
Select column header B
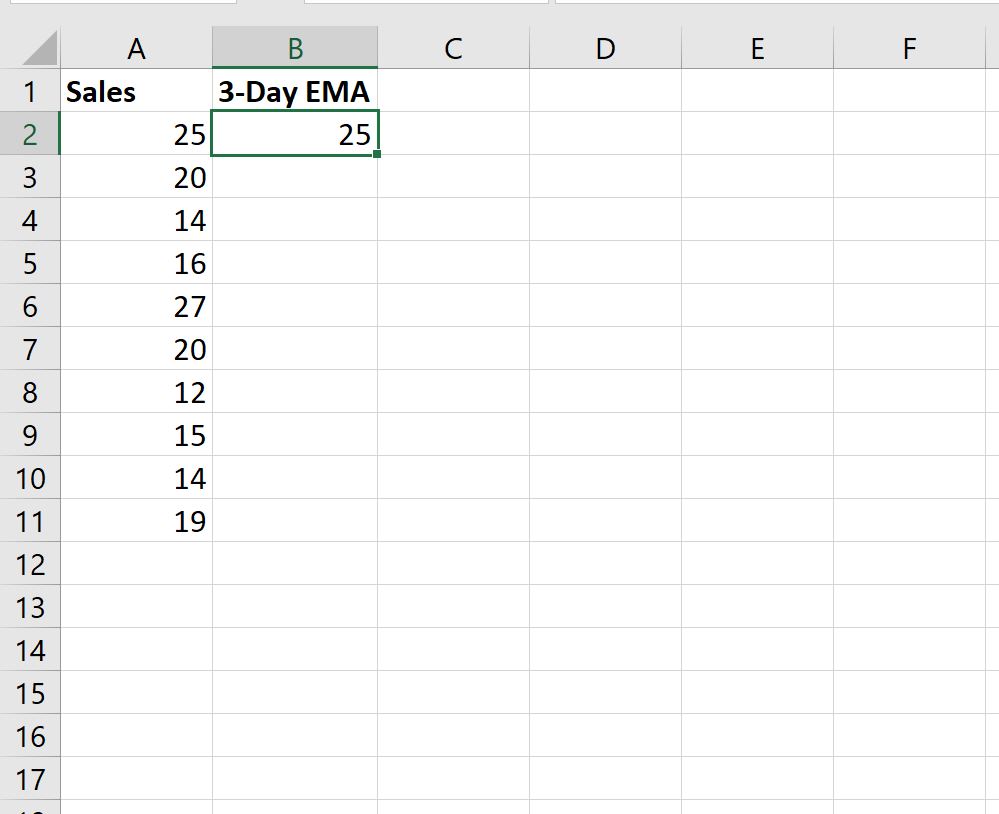pyautogui.click(x=294, y=47)
